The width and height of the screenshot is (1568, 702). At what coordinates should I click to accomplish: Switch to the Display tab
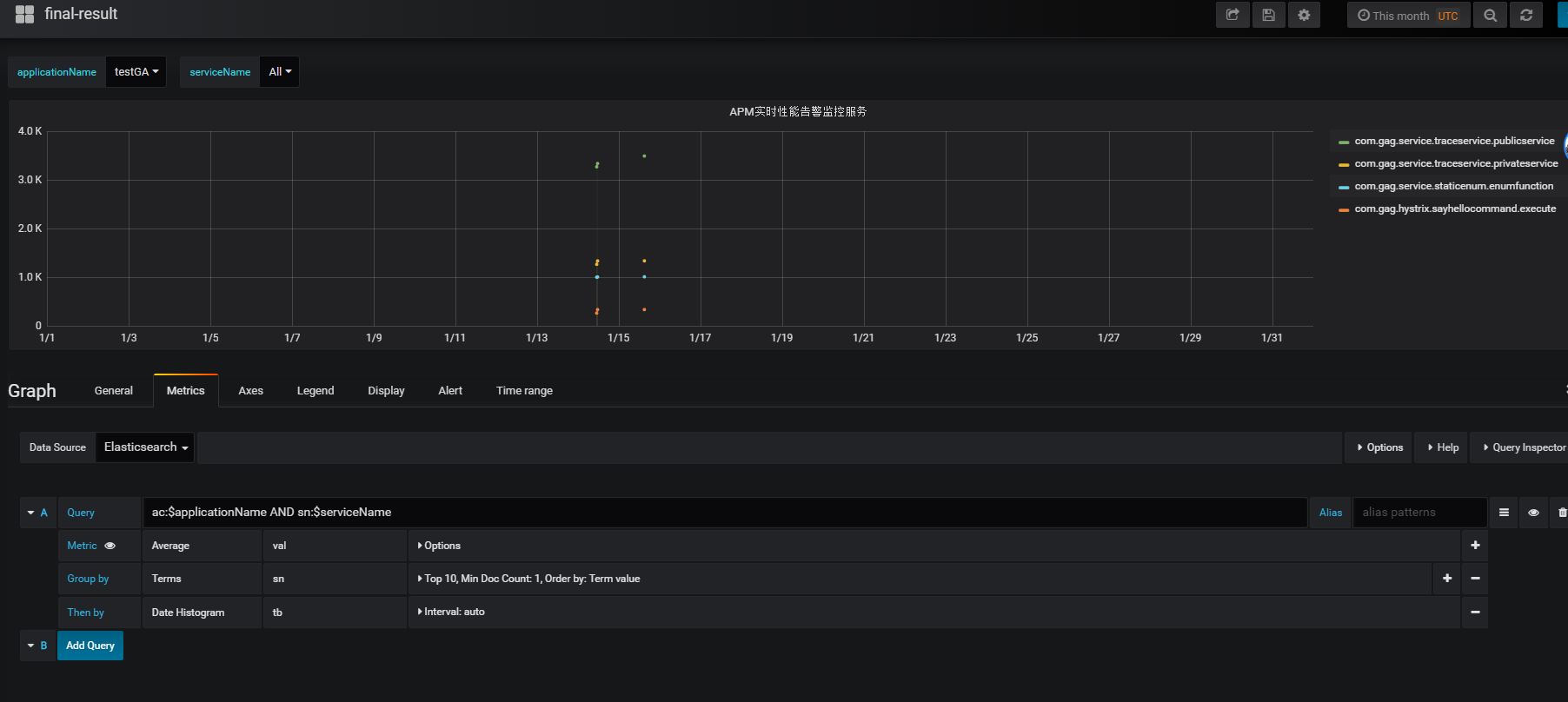386,391
